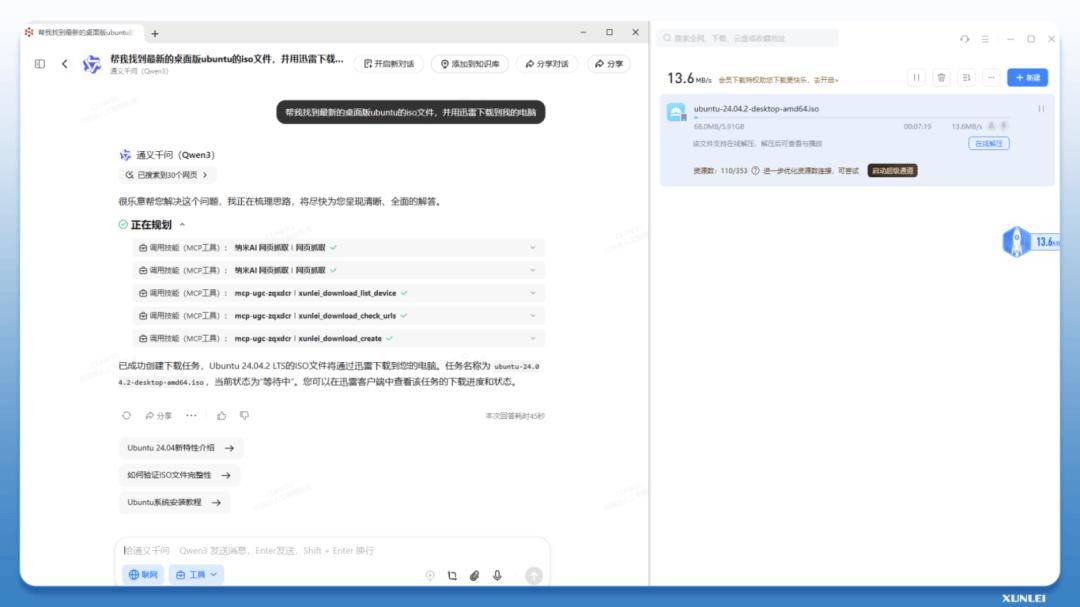Open a new browser tab with plus
This screenshot has width=1080, height=607.
(154, 33)
